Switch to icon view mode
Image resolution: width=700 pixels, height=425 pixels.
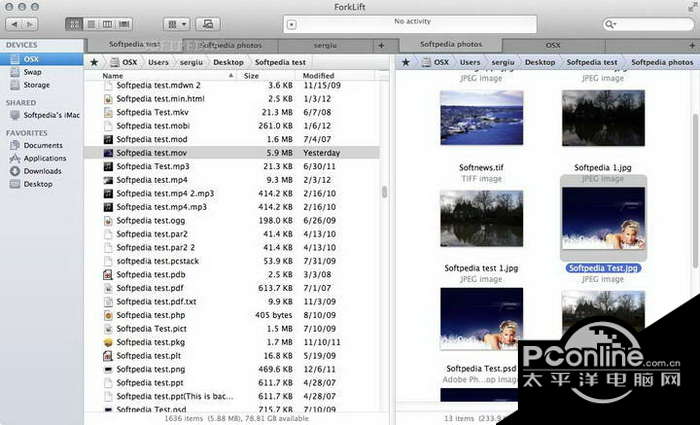point(74,24)
